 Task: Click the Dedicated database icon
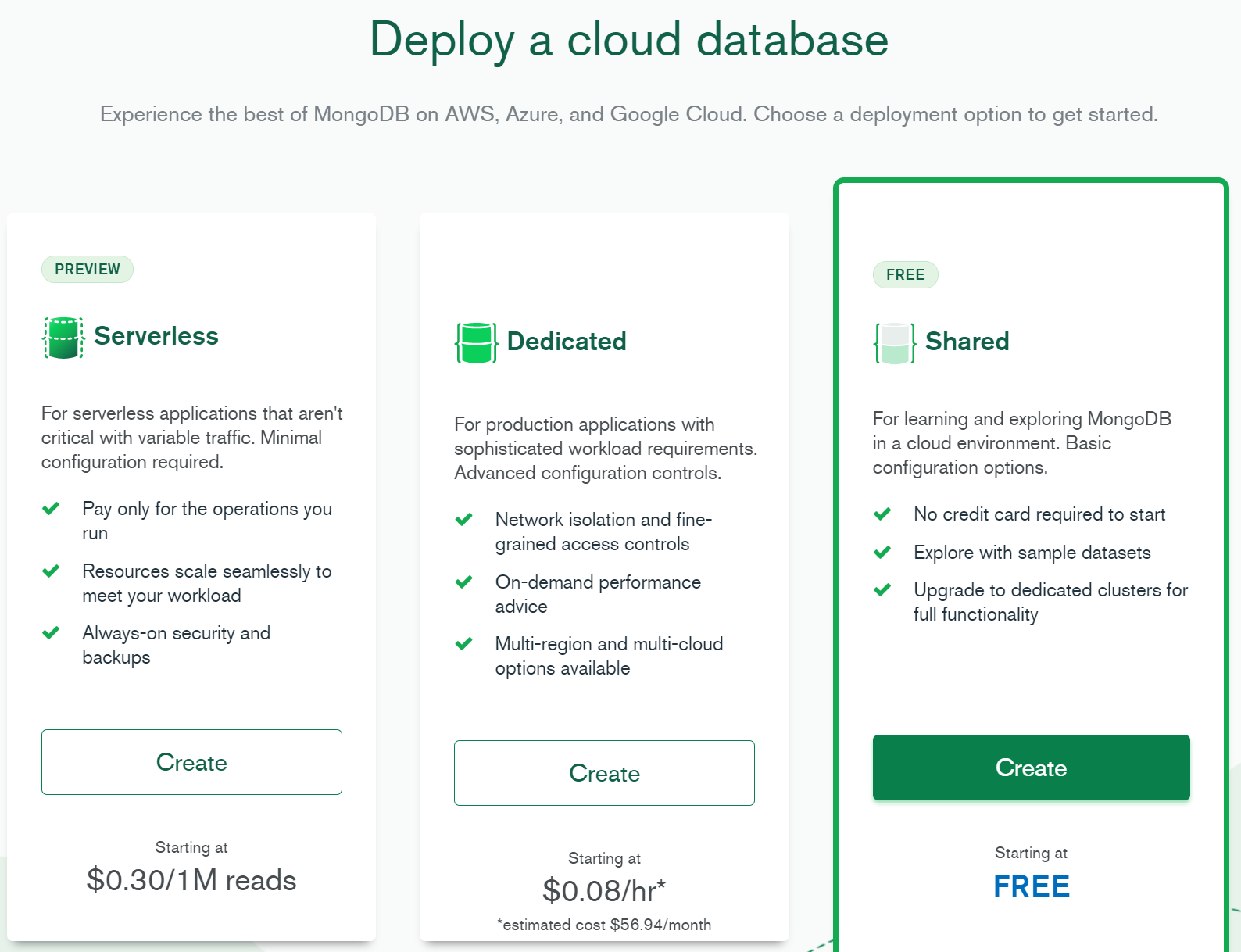click(x=476, y=342)
